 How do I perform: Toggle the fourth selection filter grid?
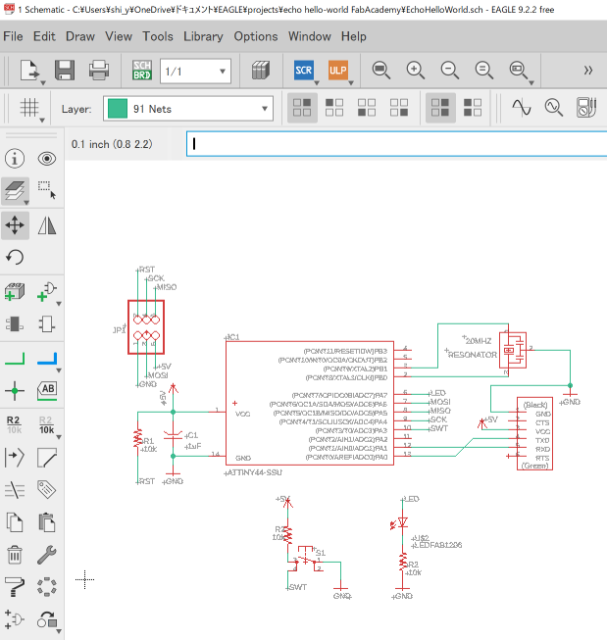[399, 108]
